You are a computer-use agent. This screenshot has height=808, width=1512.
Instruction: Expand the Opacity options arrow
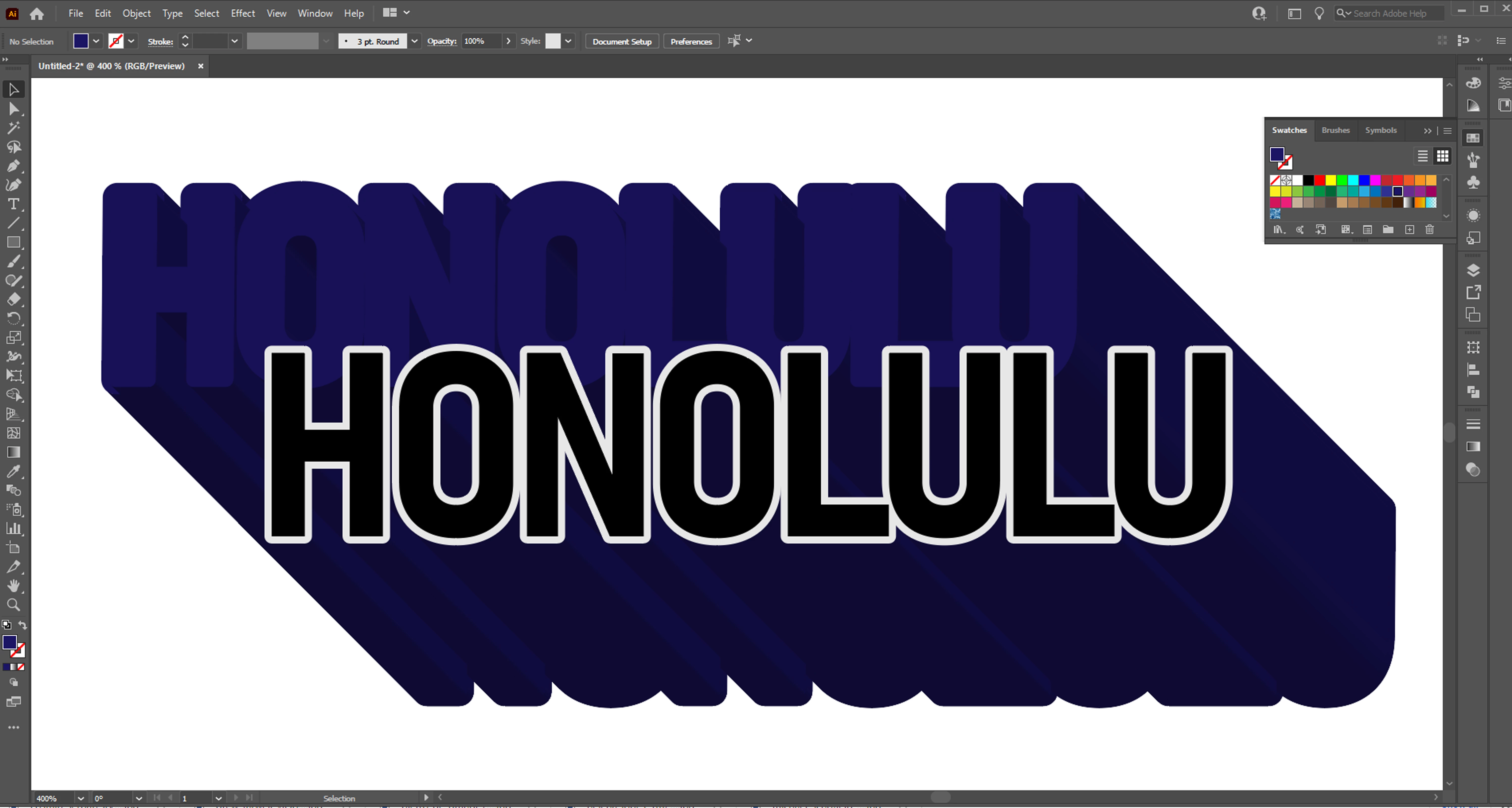(508, 41)
